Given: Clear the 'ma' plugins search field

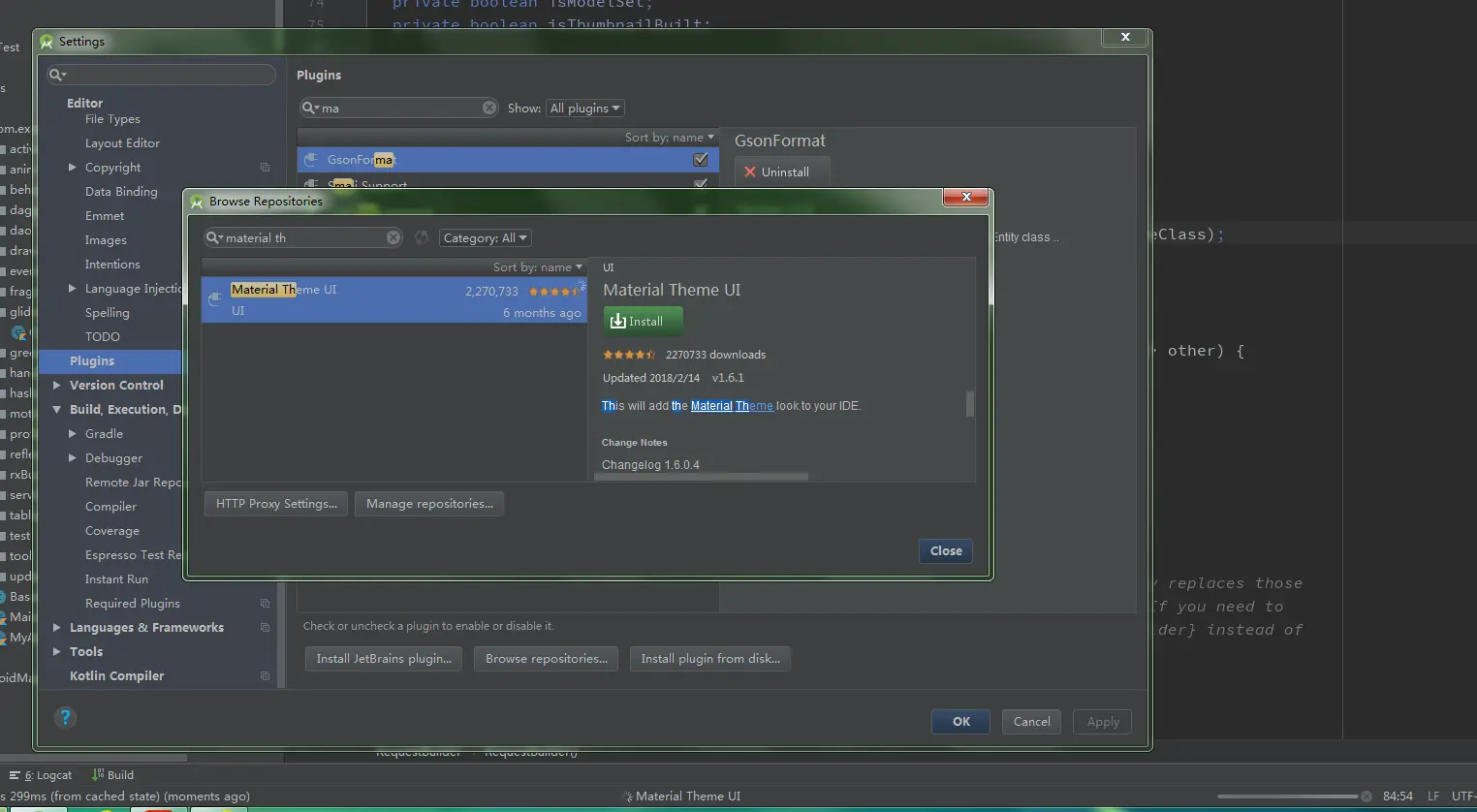Looking at the screenshot, I should (489, 108).
